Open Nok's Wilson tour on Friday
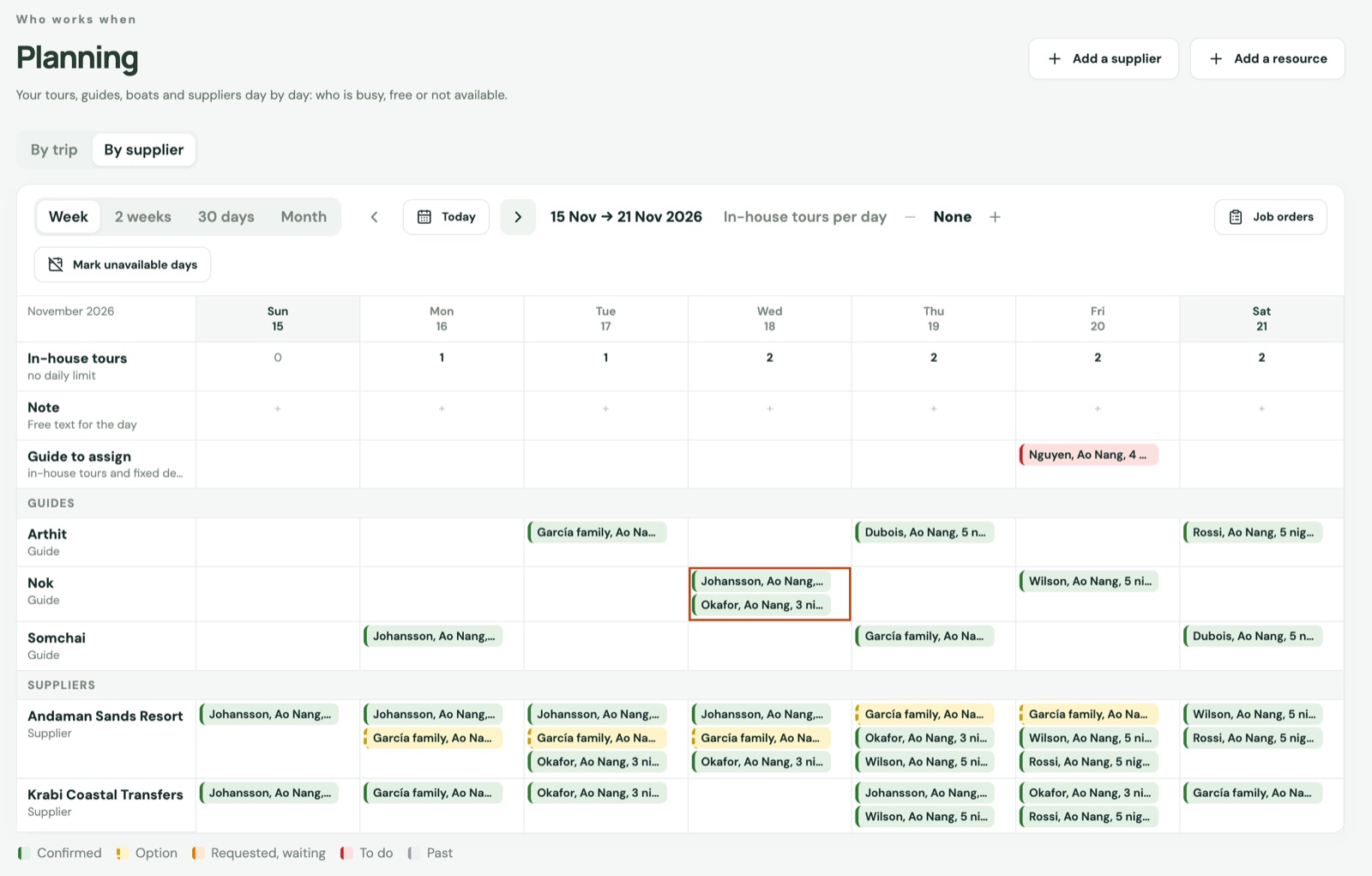Viewport: 1372px width, 876px height. point(1089,581)
